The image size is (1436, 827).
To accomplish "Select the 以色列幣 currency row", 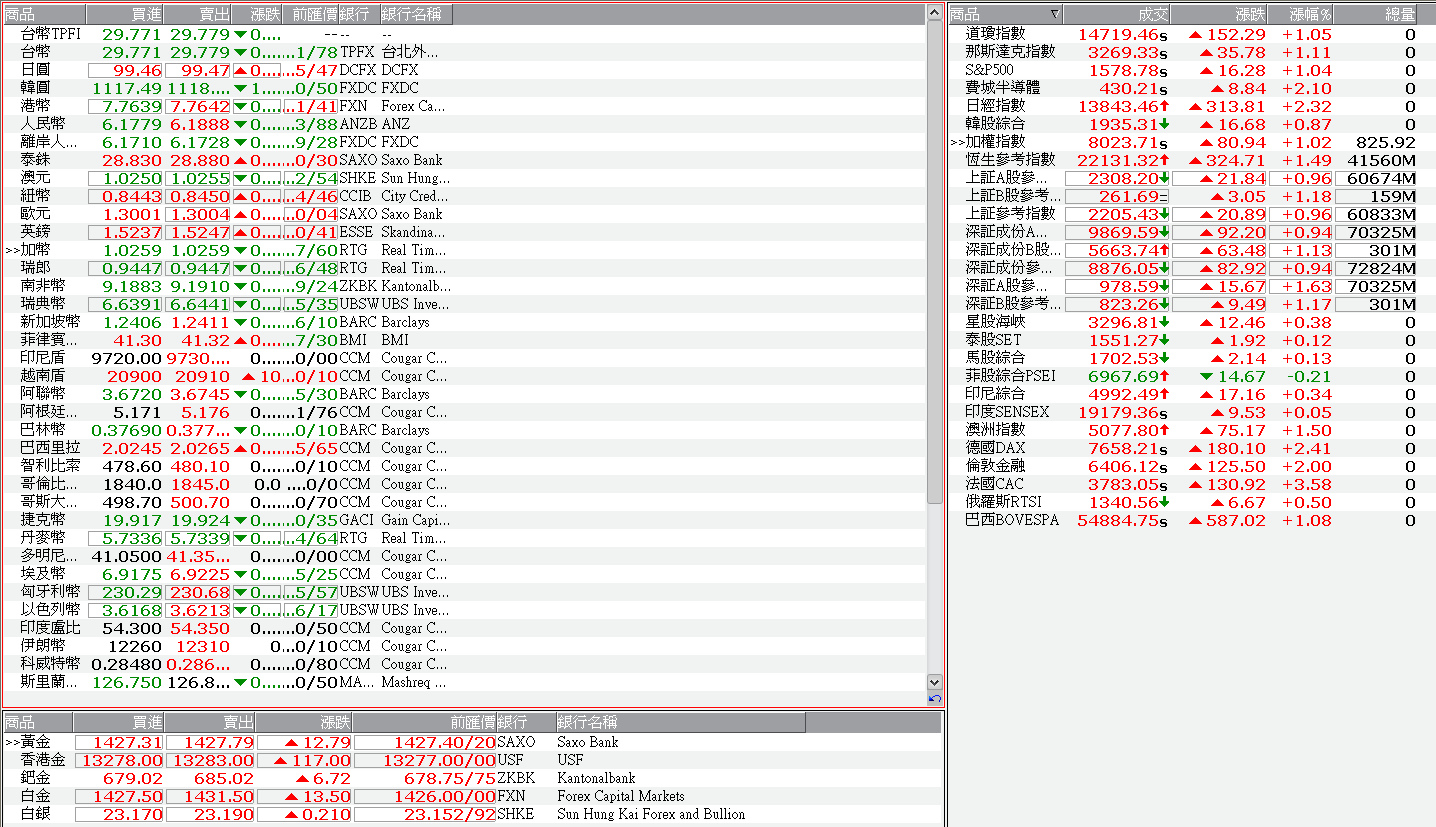I will [x=465, y=610].
